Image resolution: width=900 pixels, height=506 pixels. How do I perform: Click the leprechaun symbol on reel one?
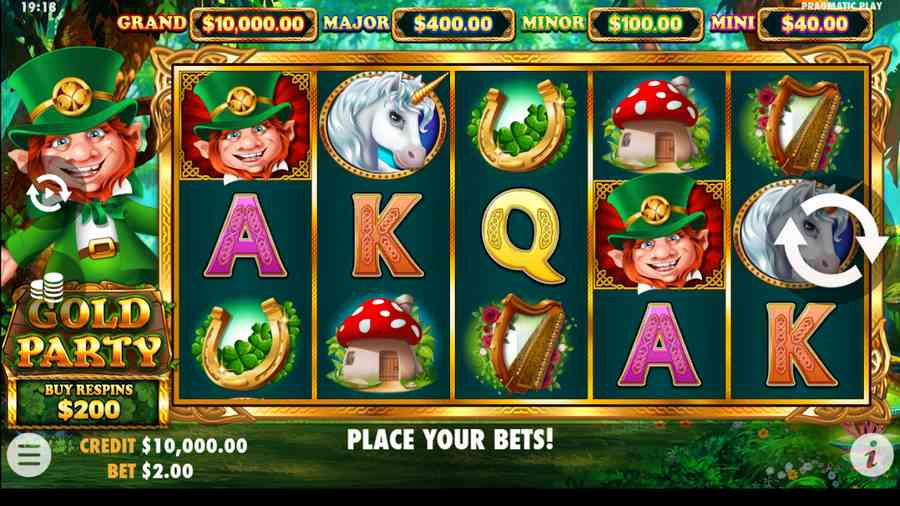246,125
